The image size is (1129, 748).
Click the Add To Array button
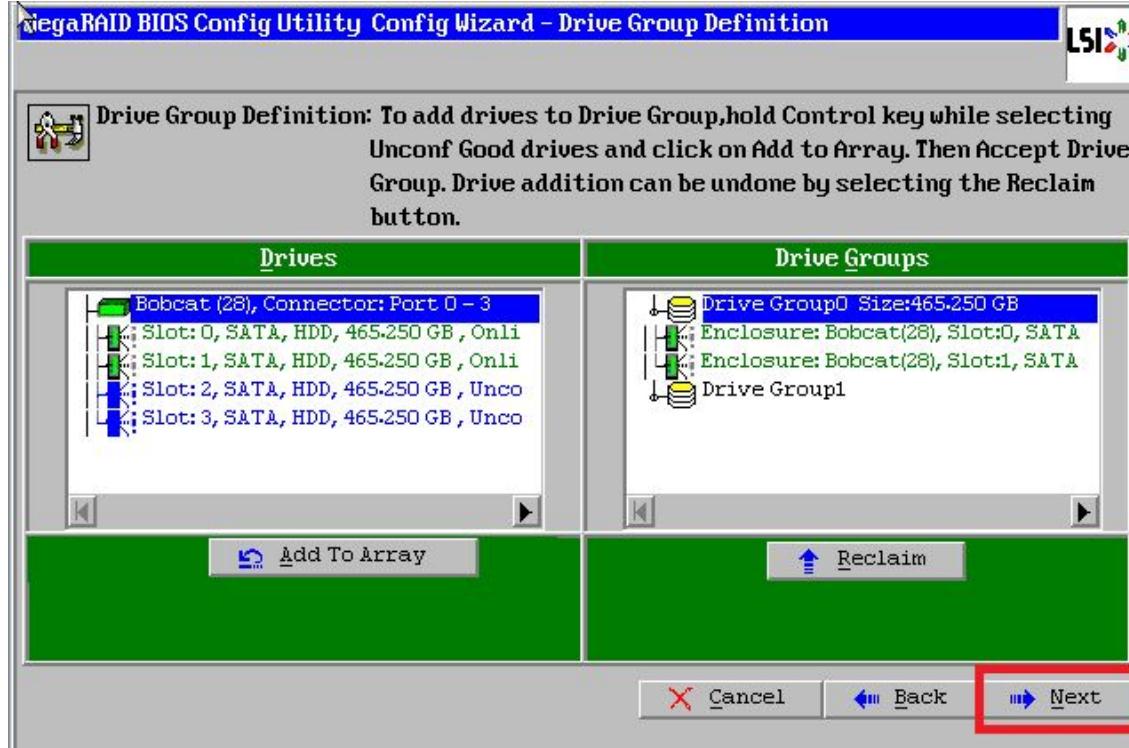pos(343,557)
